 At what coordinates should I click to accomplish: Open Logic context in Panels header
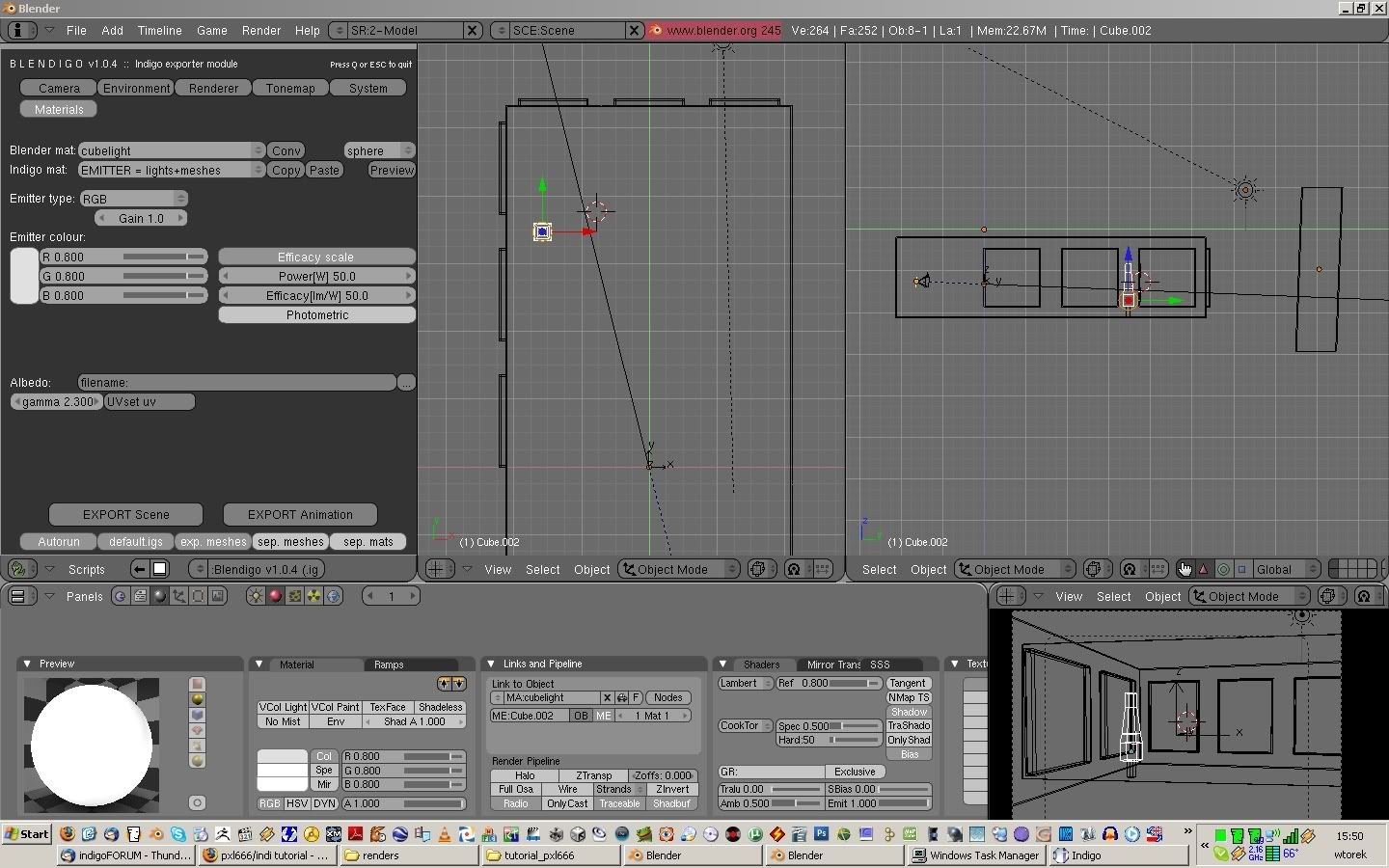tap(121, 596)
